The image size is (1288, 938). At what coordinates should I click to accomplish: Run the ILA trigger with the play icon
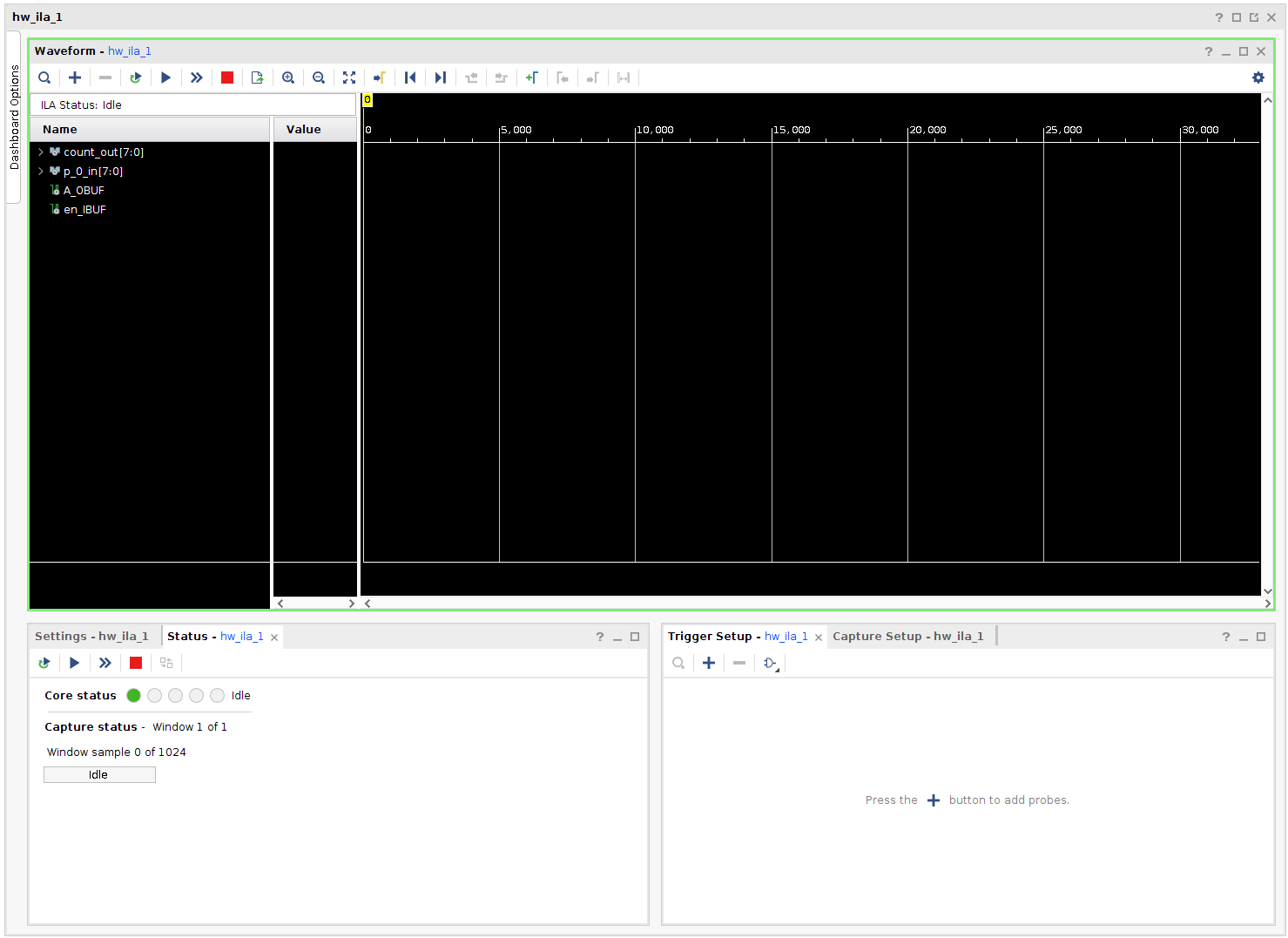point(165,78)
